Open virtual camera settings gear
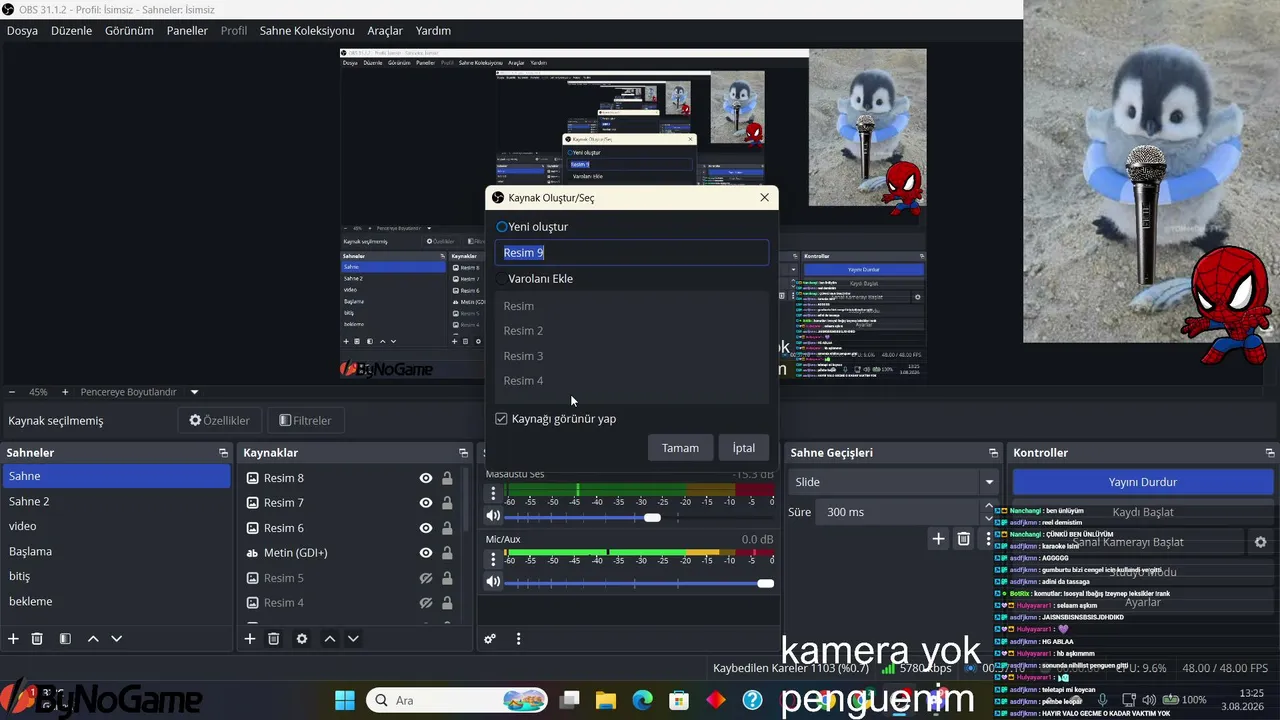 pyautogui.click(x=1260, y=542)
